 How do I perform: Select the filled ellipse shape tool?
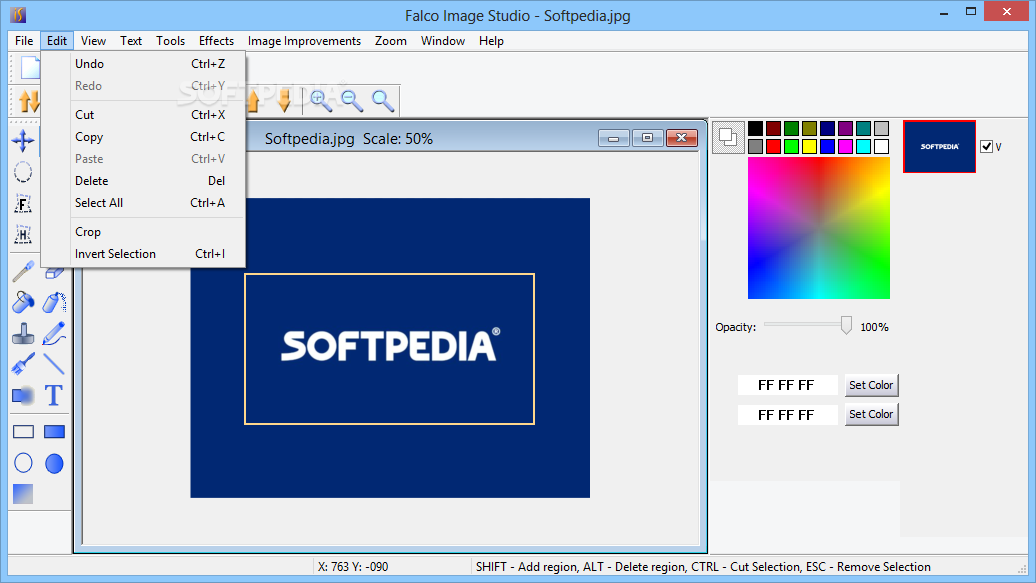(54, 463)
